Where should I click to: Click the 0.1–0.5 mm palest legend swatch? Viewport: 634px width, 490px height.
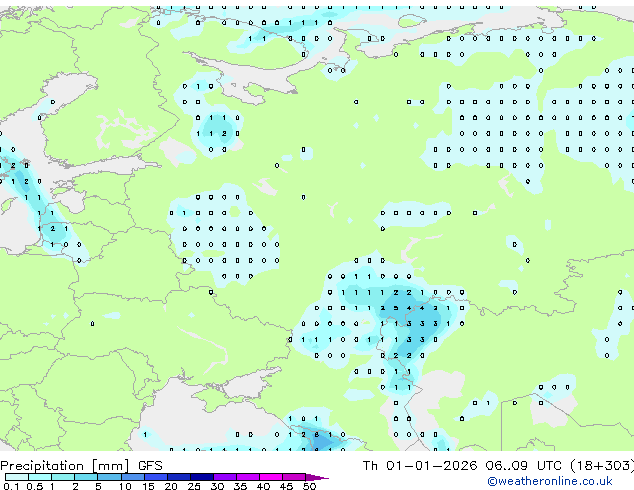(17, 477)
